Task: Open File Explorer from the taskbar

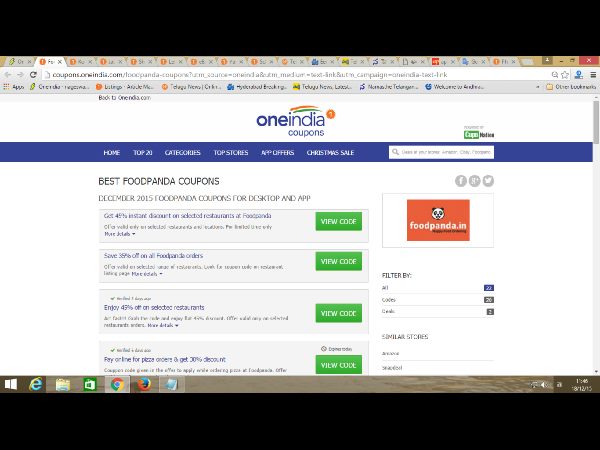Action: tap(63, 384)
